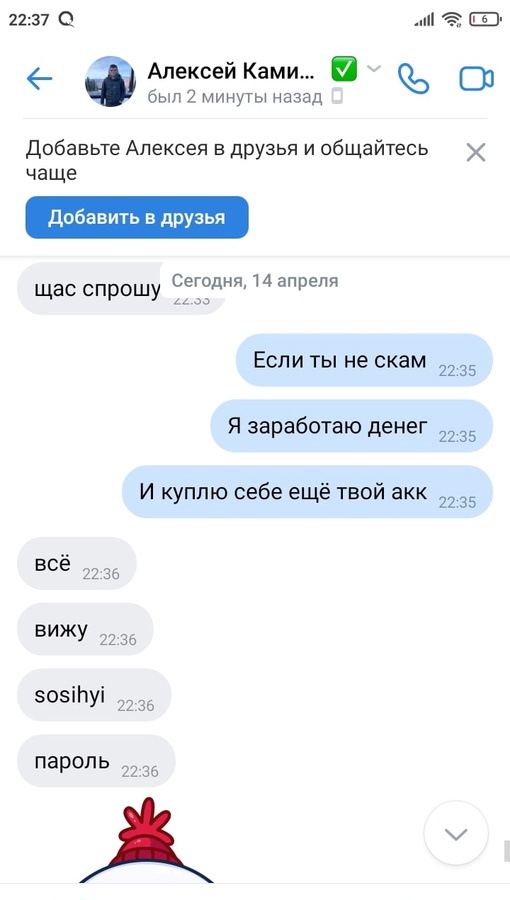Tap the green verified checkmark icon

point(344,69)
